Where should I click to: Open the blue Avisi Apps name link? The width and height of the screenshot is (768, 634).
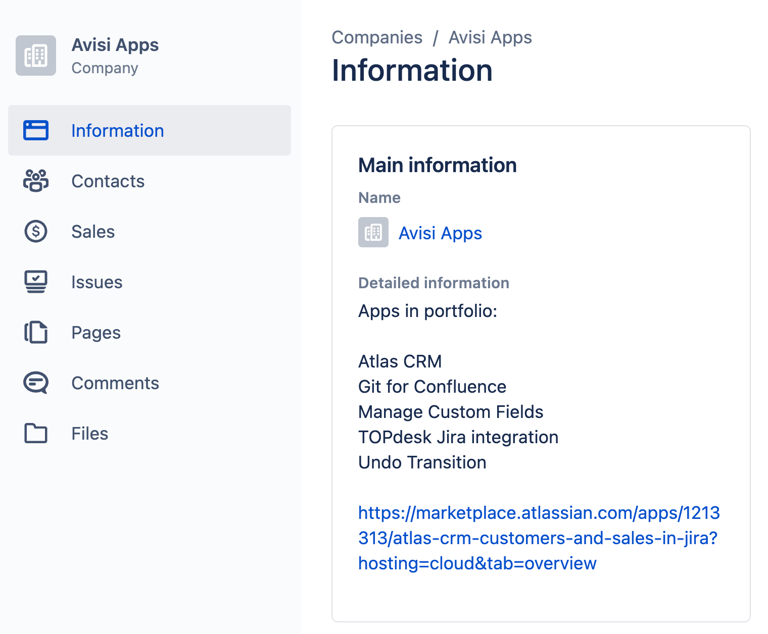coord(440,233)
